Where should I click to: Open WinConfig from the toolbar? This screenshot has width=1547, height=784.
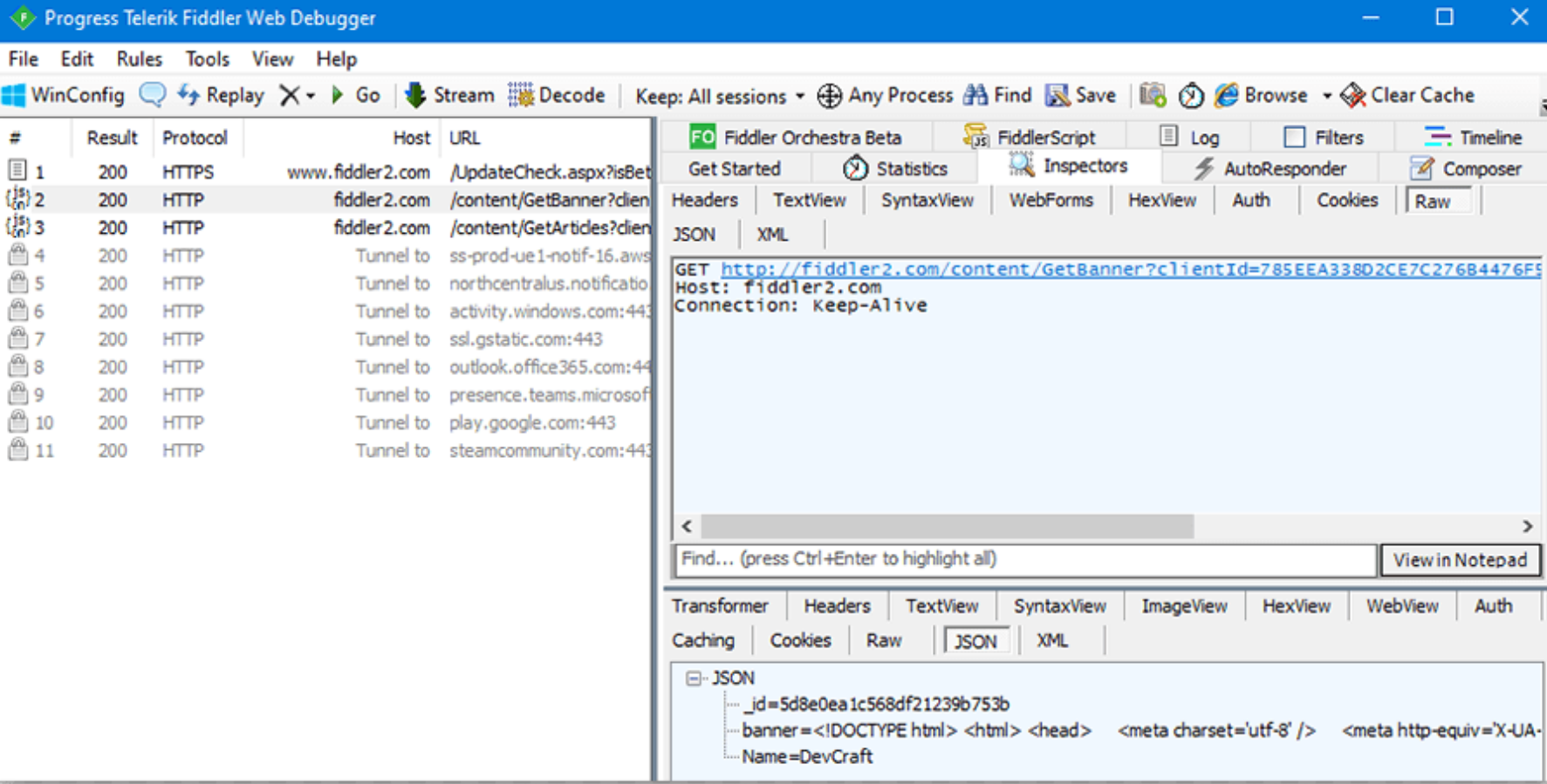pyautogui.click(x=63, y=95)
